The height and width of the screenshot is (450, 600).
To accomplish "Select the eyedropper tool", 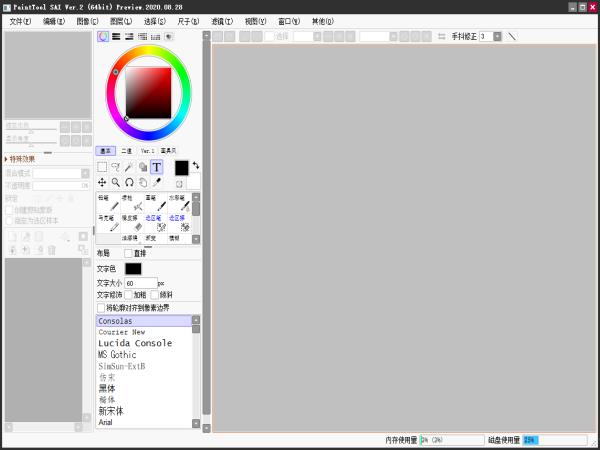I will coord(157,183).
